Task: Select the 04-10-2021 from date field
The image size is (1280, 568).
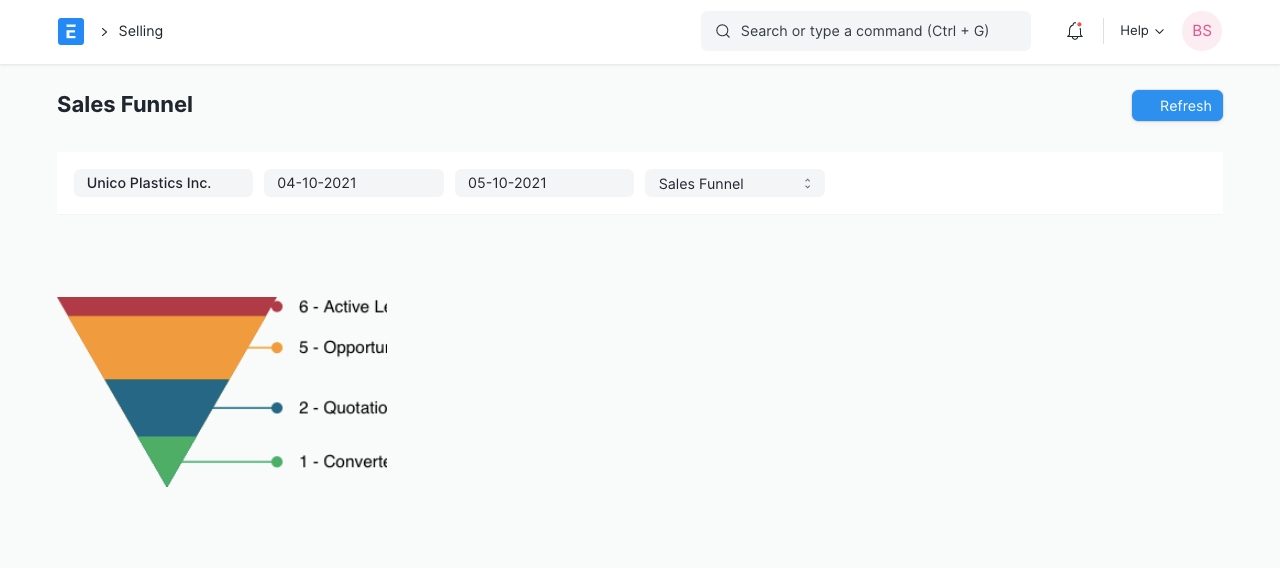Action: (x=353, y=183)
